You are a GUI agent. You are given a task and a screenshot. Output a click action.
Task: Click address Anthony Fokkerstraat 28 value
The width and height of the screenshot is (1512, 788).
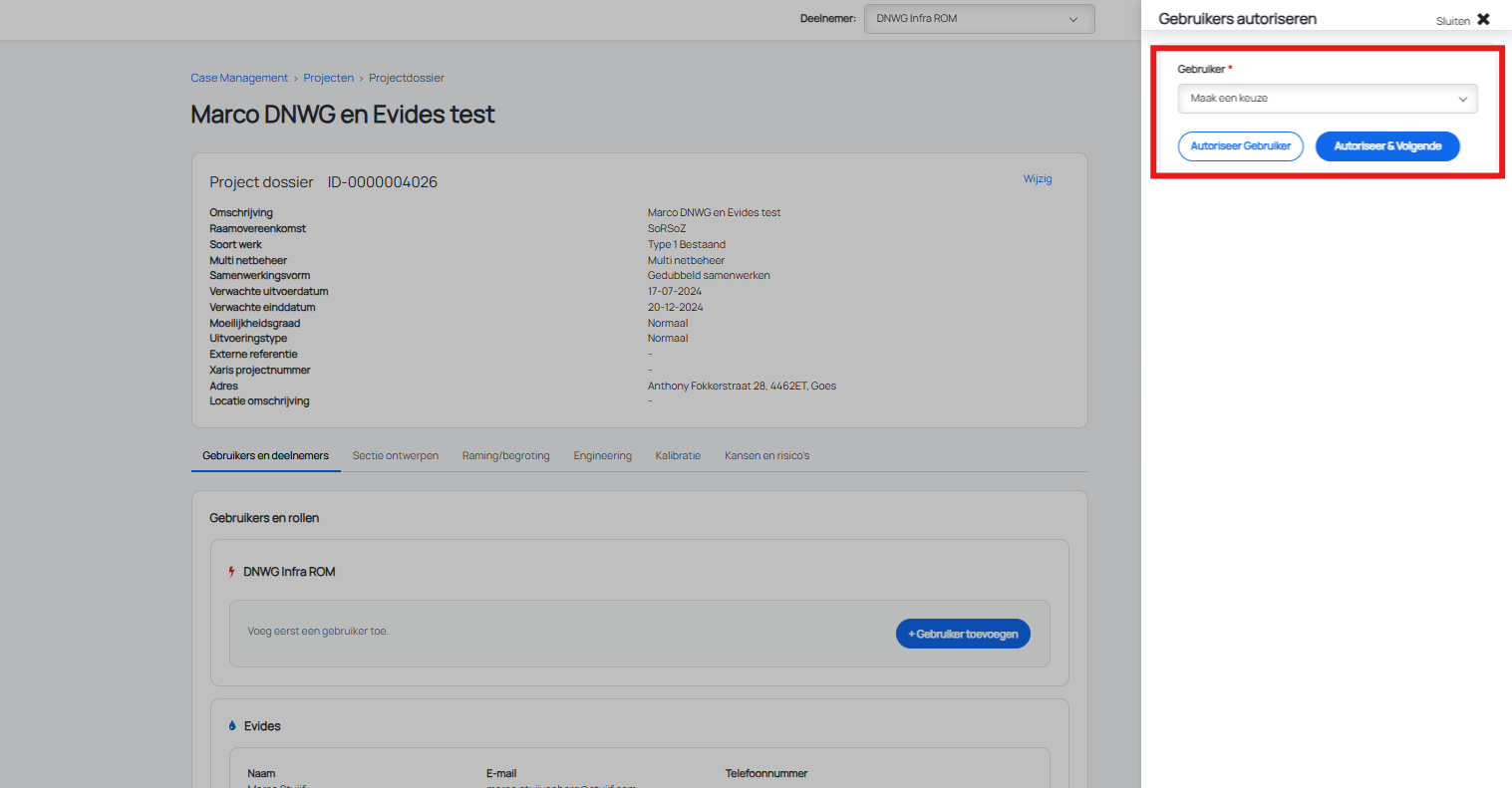point(742,387)
